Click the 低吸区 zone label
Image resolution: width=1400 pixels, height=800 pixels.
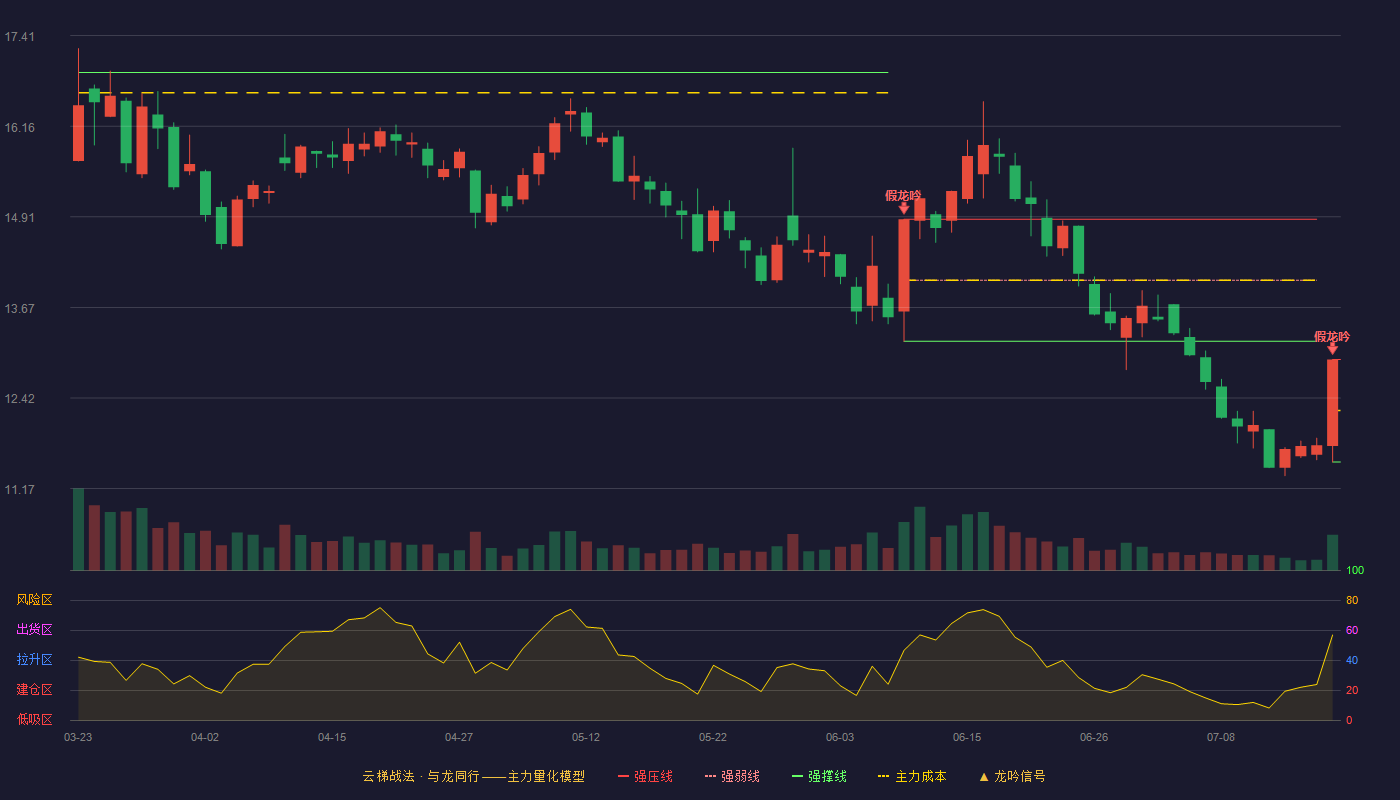[x=34, y=720]
